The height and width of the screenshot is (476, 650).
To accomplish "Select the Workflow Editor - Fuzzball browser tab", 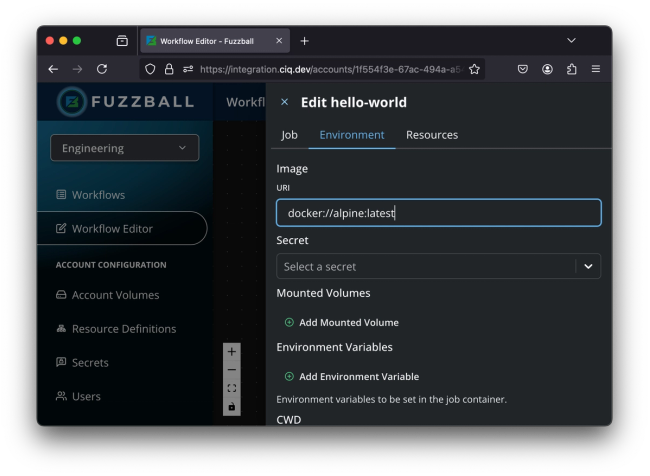I will click(x=215, y=41).
